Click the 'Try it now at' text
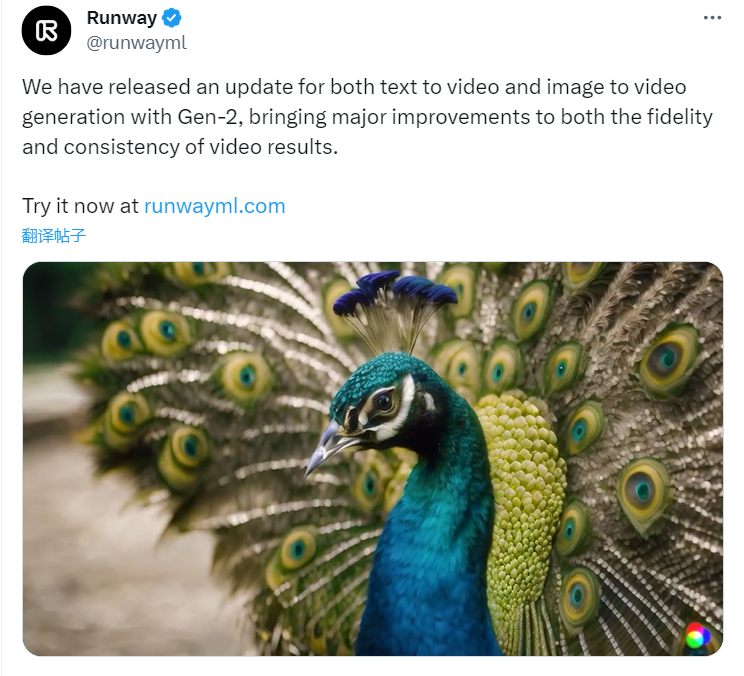Image resolution: width=744 pixels, height=676 pixels. 80,206
